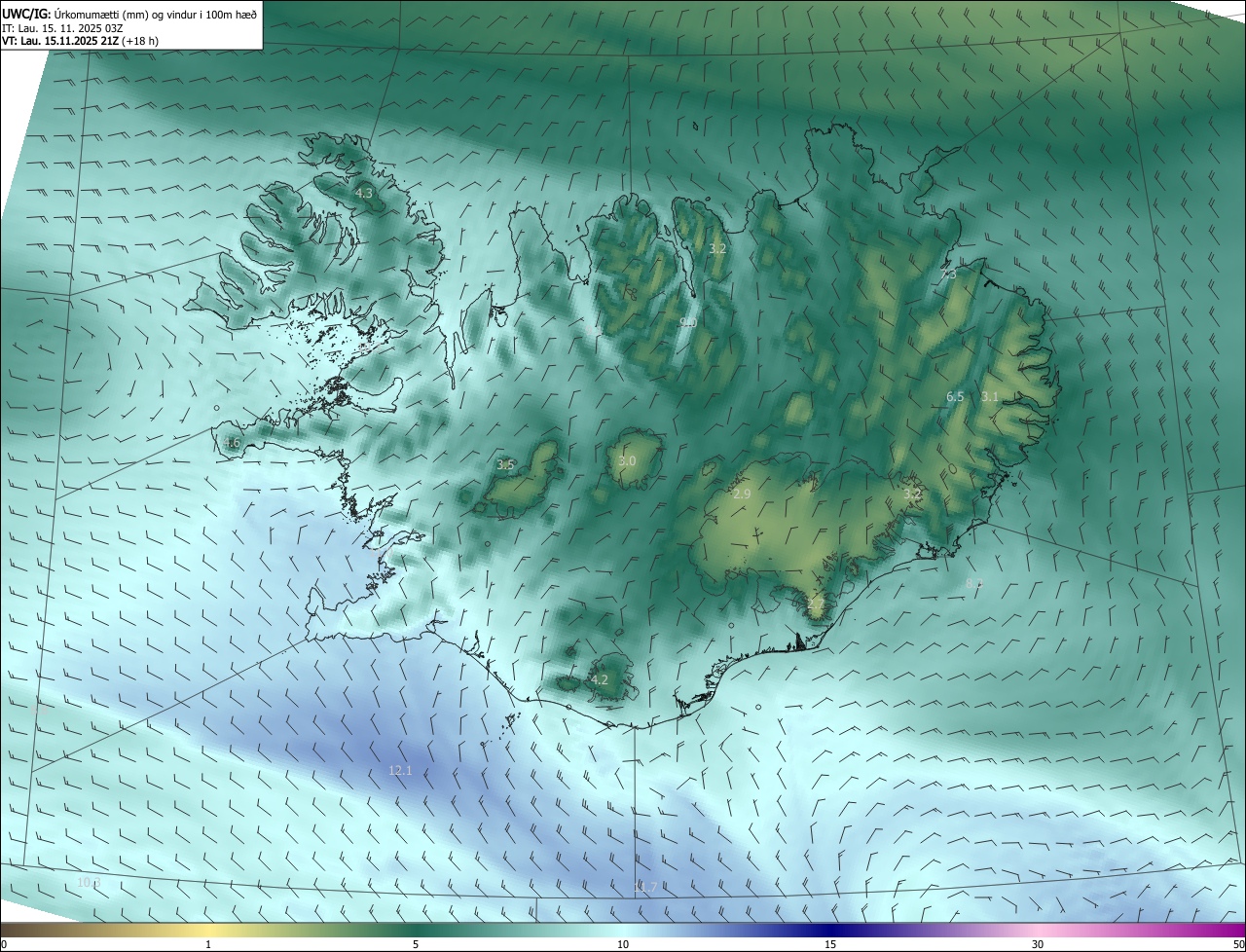The width and height of the screenshot is (1246, 952).
Task: Click the 2.7 value label on the southern glacier tongue
Action: pyautogui.click(x=816, y=604)
